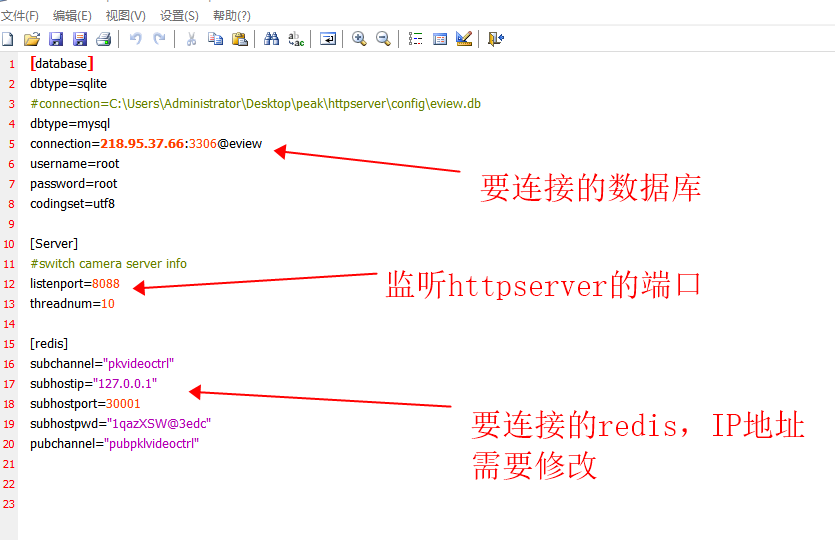
Task: Click the ruler and pencil icon
Action: [464, 39]
